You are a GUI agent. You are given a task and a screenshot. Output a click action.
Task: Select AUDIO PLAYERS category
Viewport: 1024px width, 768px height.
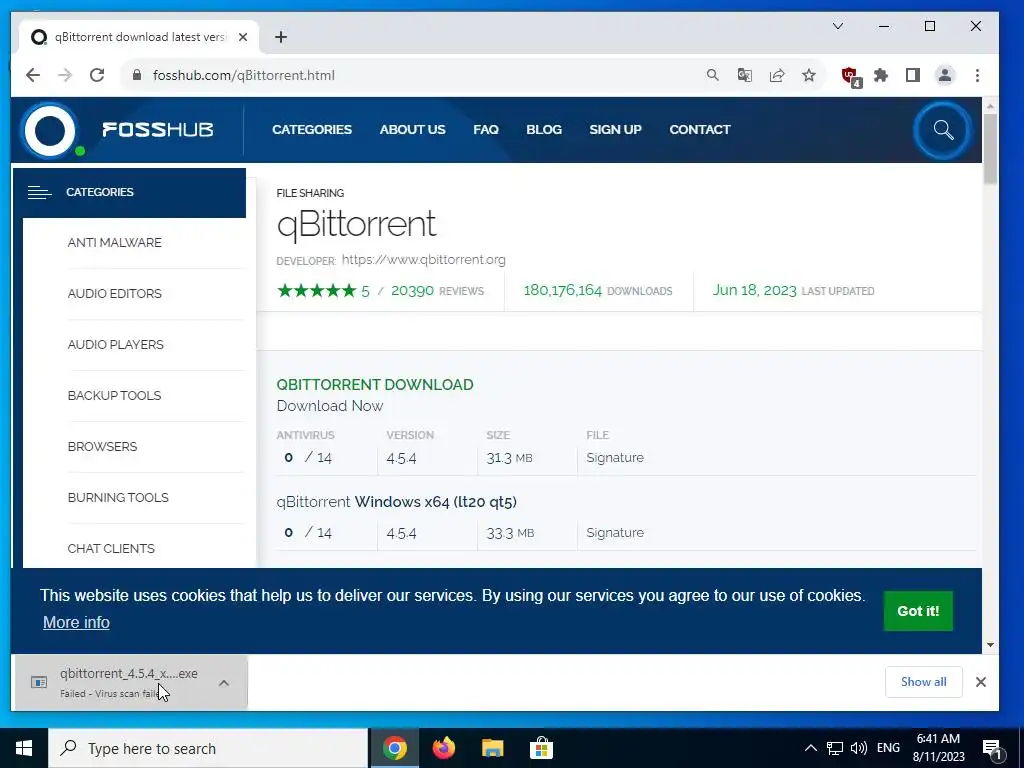pyautogui.click(x=116, y=344)
